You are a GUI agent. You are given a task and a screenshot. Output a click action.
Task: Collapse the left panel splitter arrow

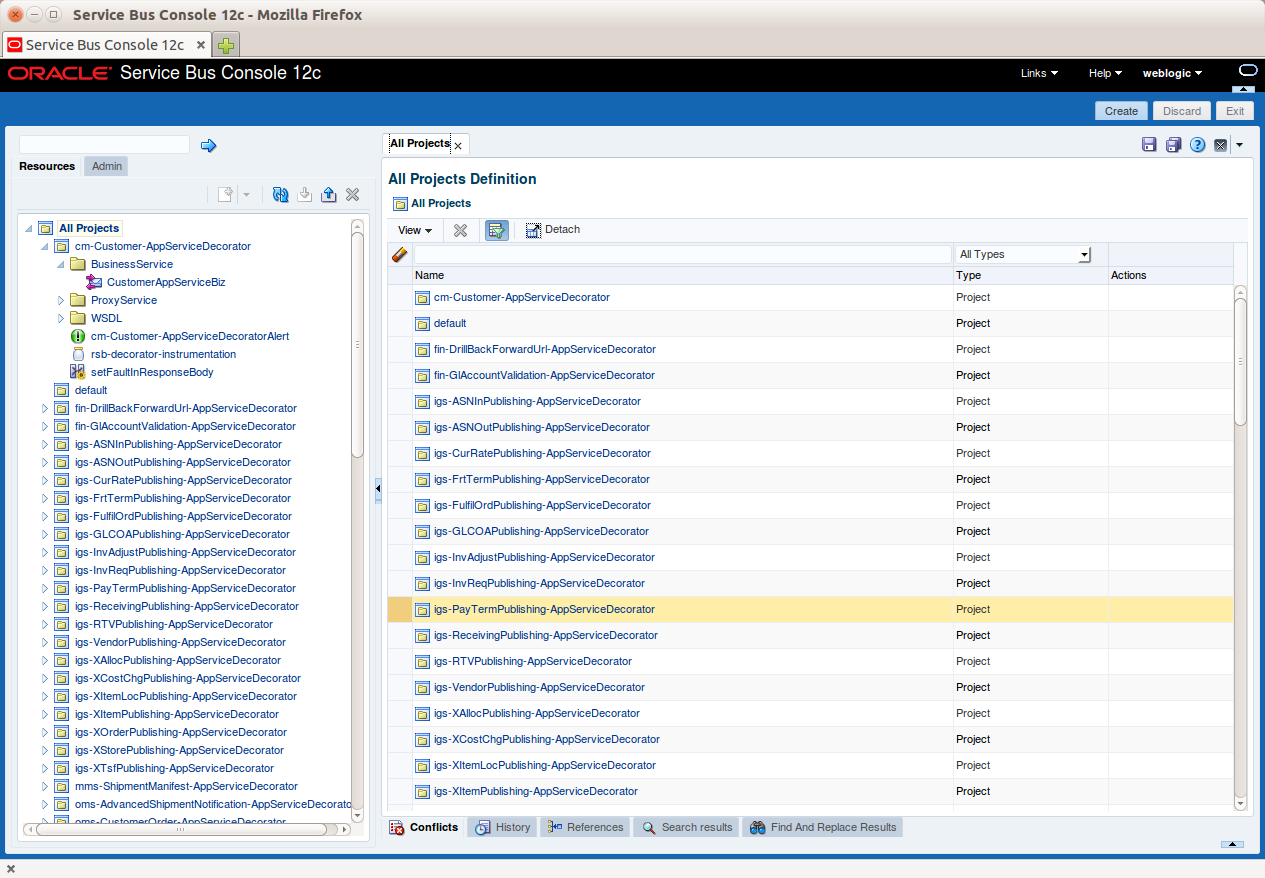pyautogui.click(x=378, y=488)
